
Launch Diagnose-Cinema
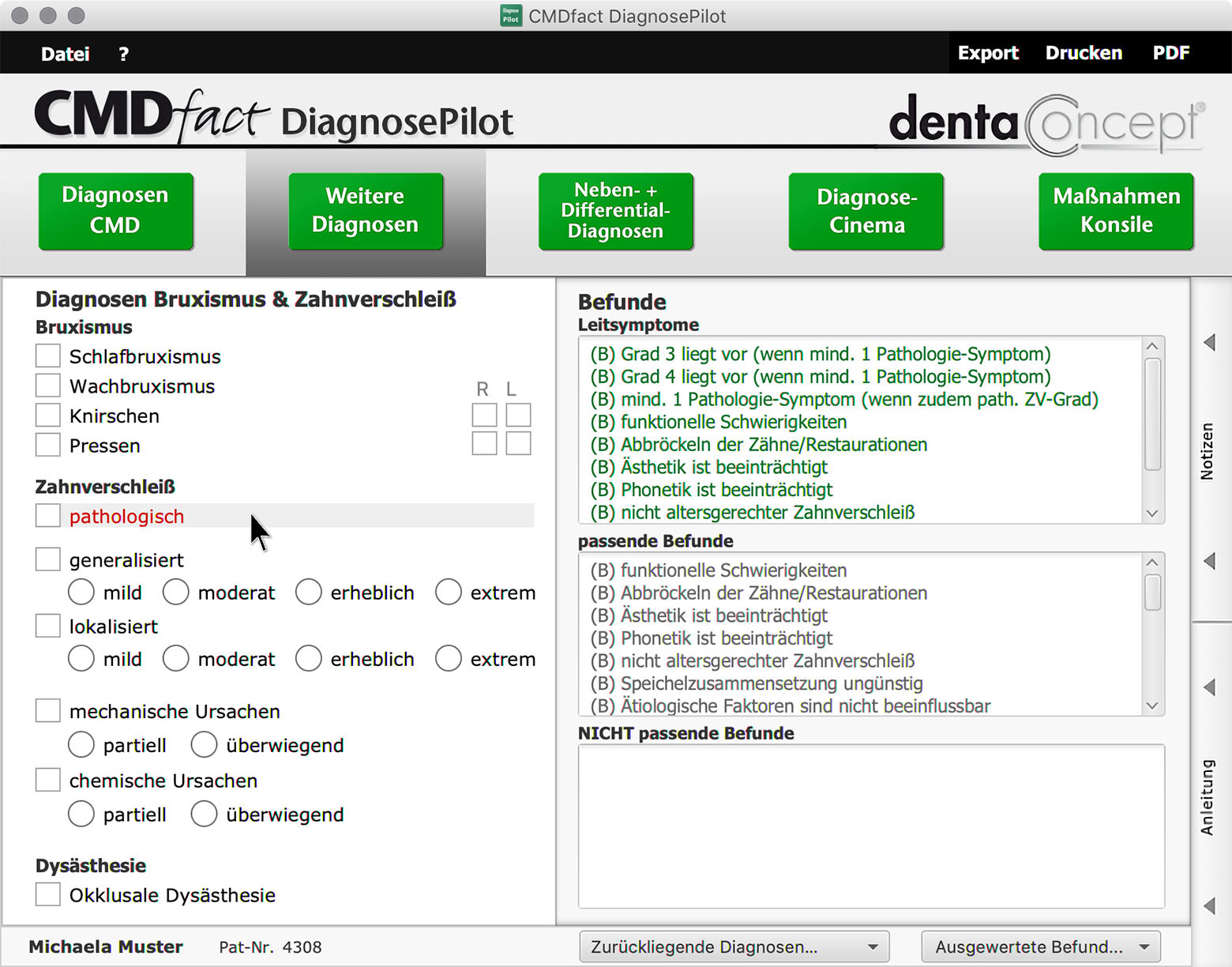point(866,211)
